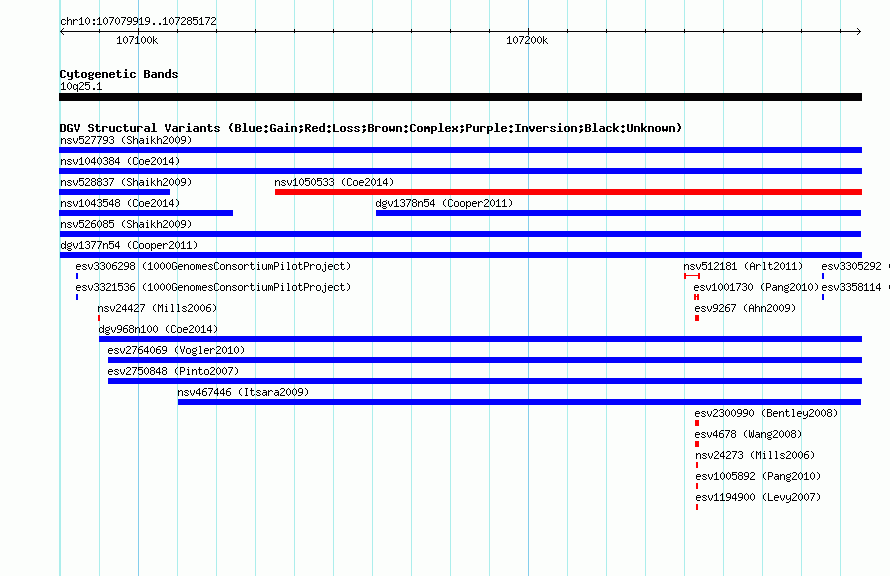
Task: Select the blue bar beneath dgv968n100
Action: (x=480, y=339)
